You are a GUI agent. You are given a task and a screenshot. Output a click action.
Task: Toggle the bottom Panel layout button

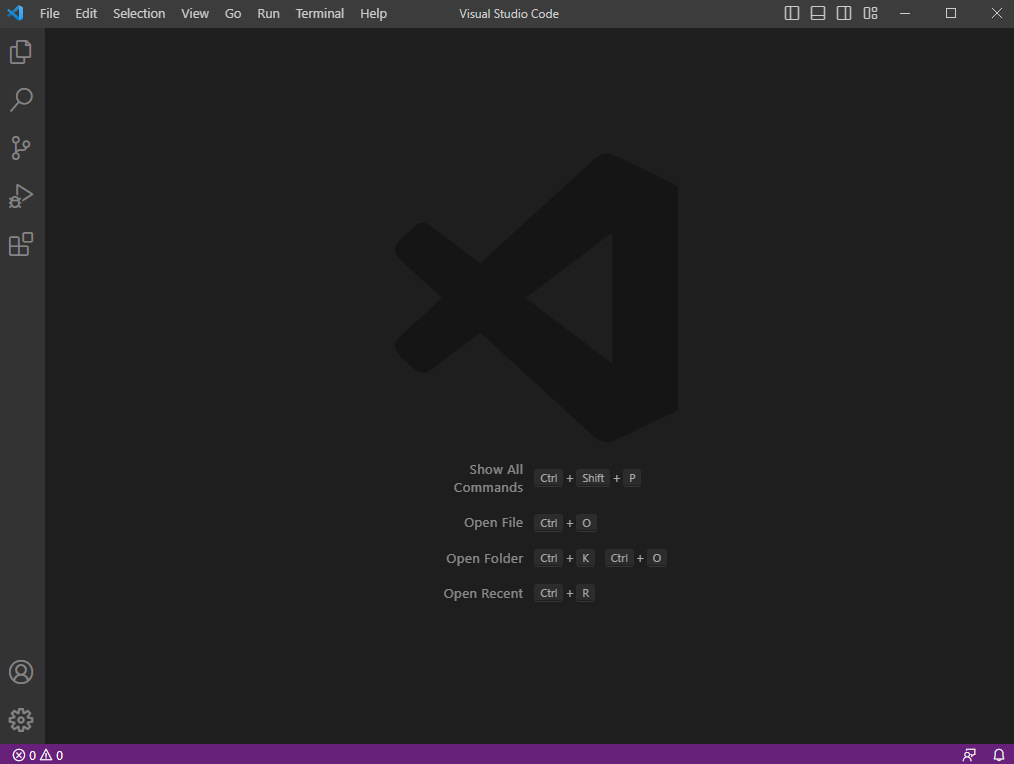click(818, 14)
